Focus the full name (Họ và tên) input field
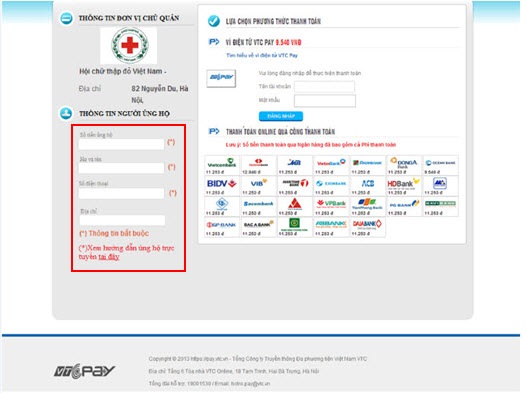Image resolution: width=526 pixels, height=393 pixels. pyautogui.click(x=121, y=168)
